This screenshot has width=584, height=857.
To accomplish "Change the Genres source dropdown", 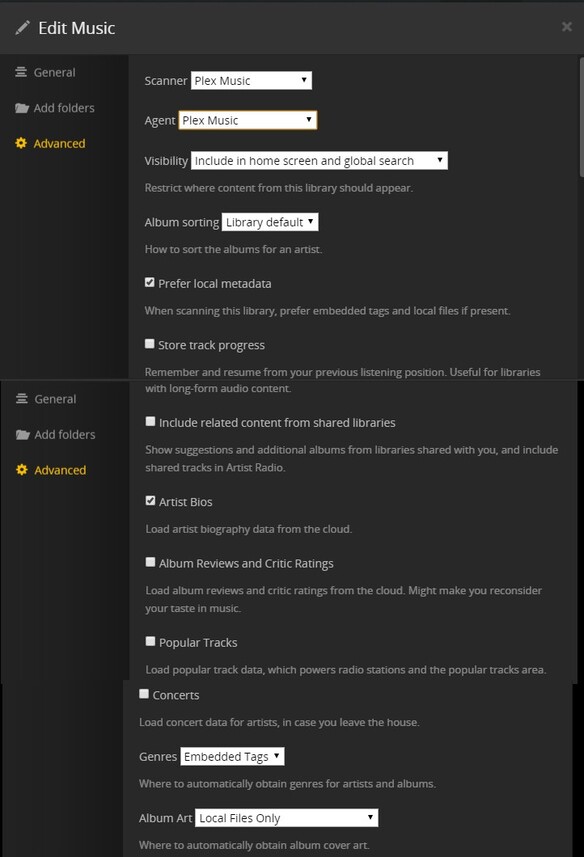I will [230, 756].
